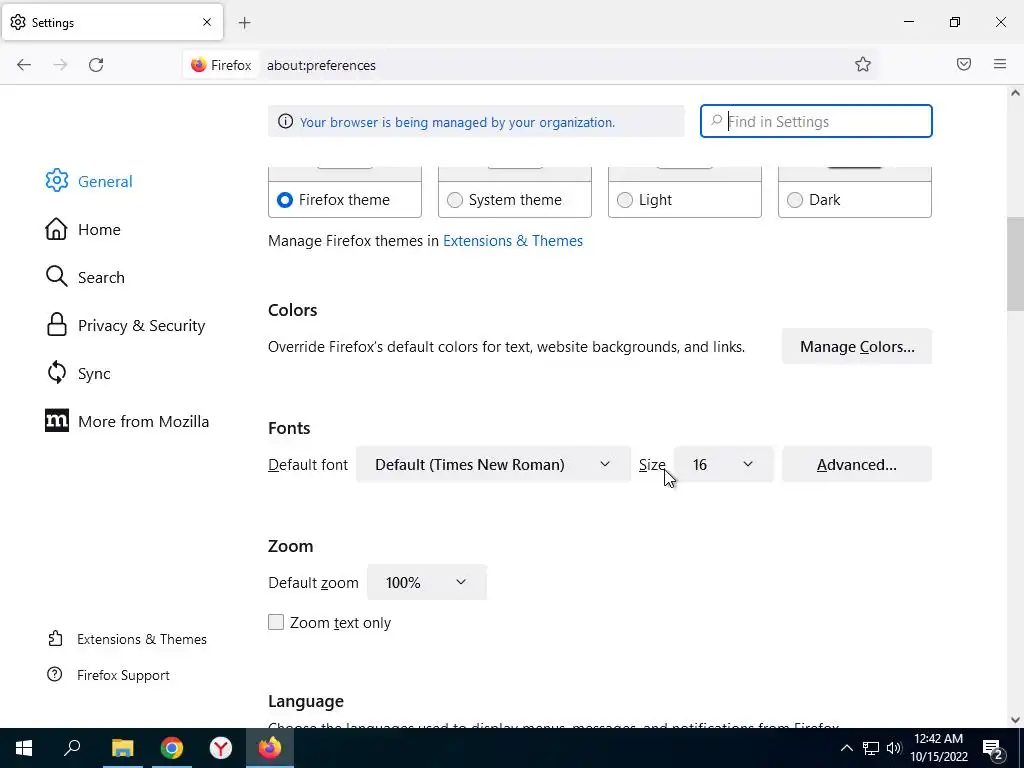The image size is (1024, 768).
Task: Open the notification center icon
Action: point(993,748)
